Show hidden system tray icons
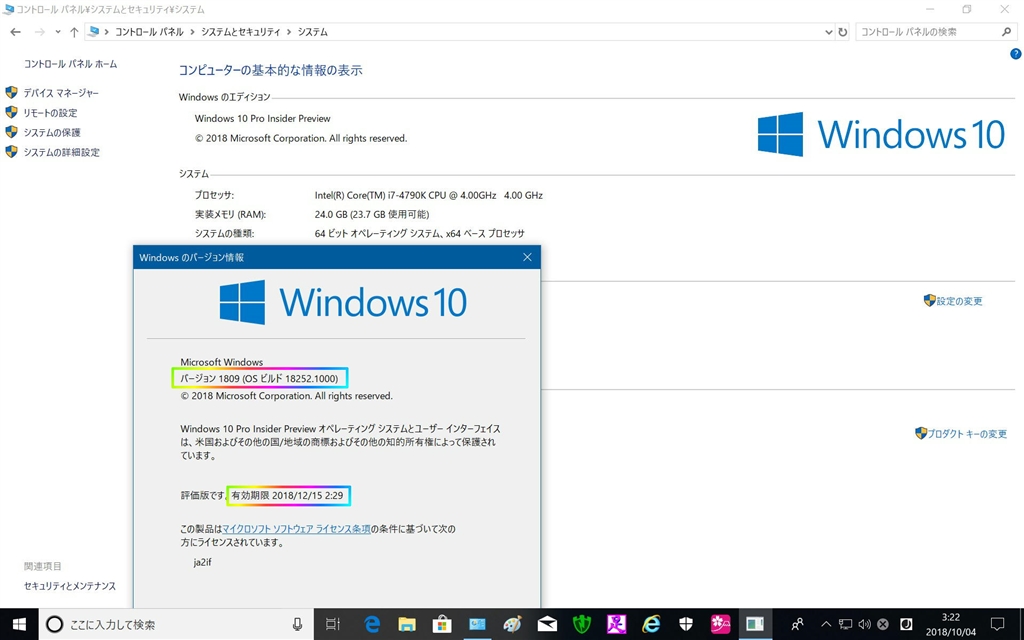The height and width of the screenshot is (640, 1024). coord(826,624)
